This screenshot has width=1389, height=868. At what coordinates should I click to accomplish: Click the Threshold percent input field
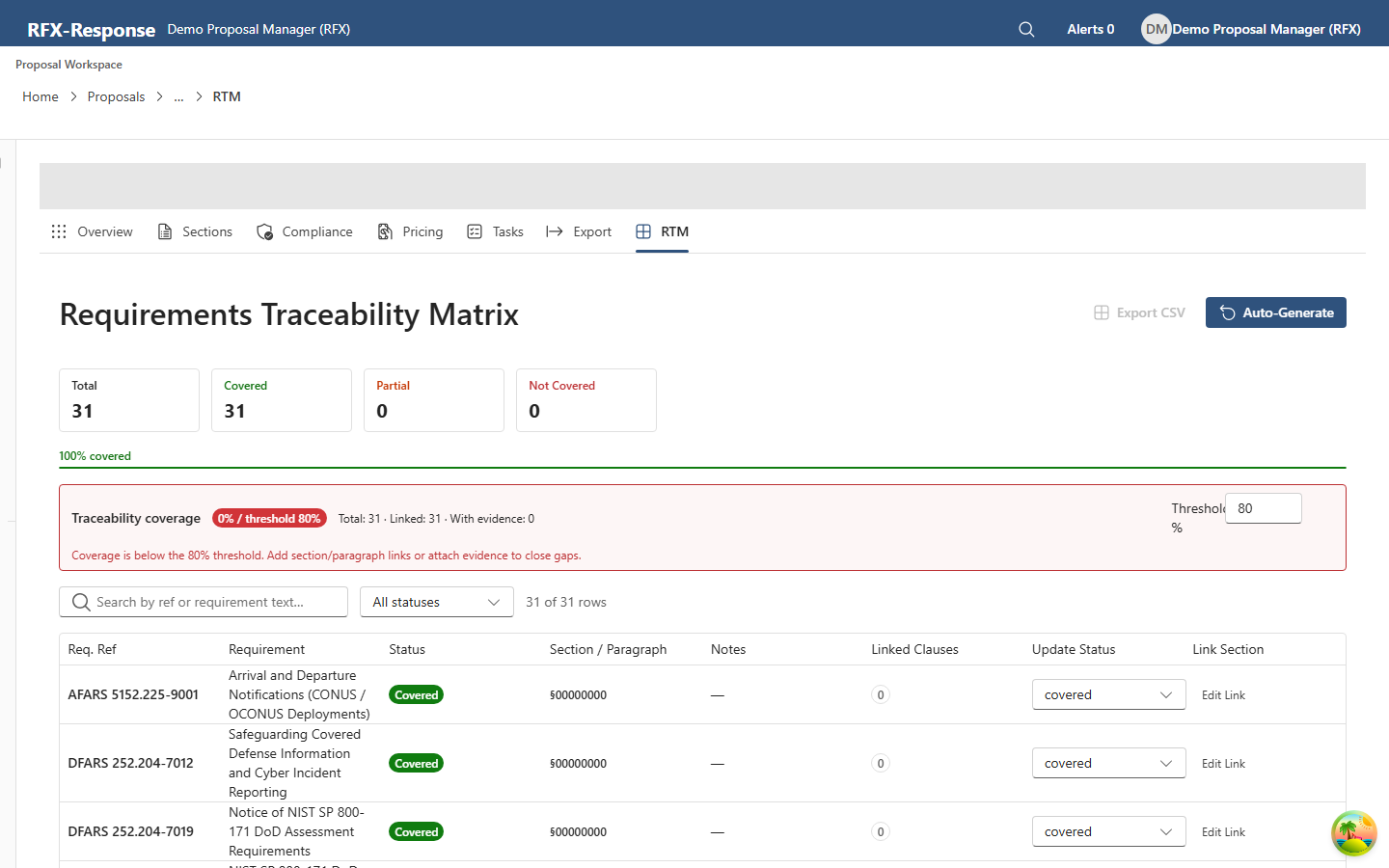tap(1264, 508)
